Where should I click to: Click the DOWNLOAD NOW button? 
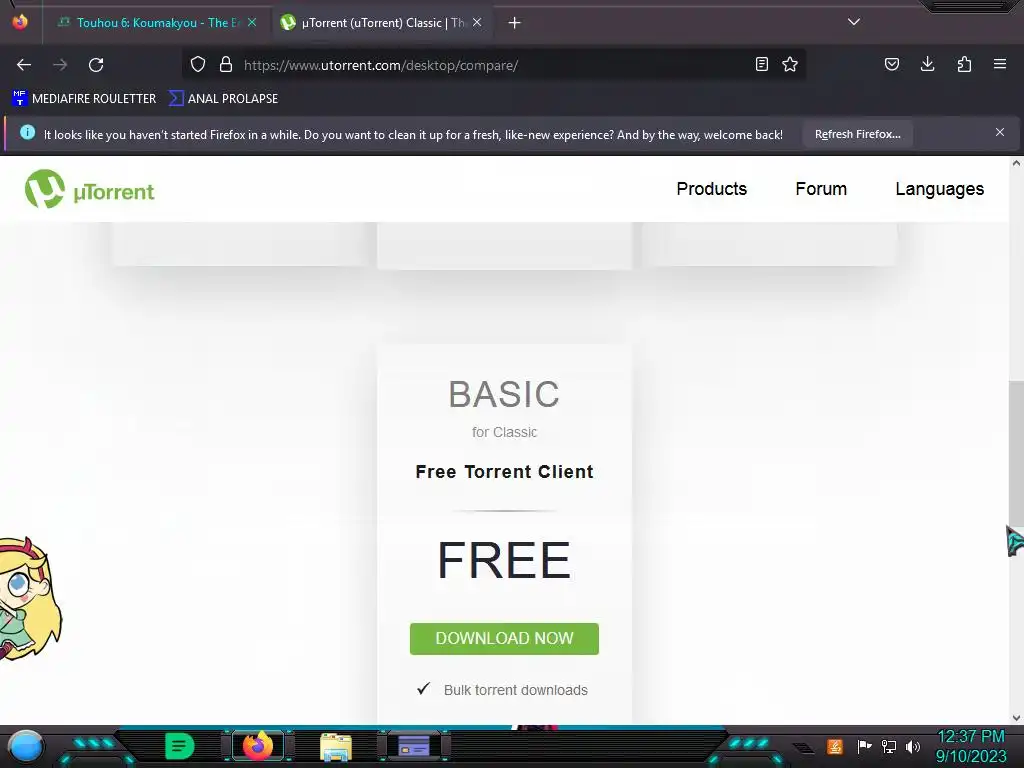click(x=504, y=639)
